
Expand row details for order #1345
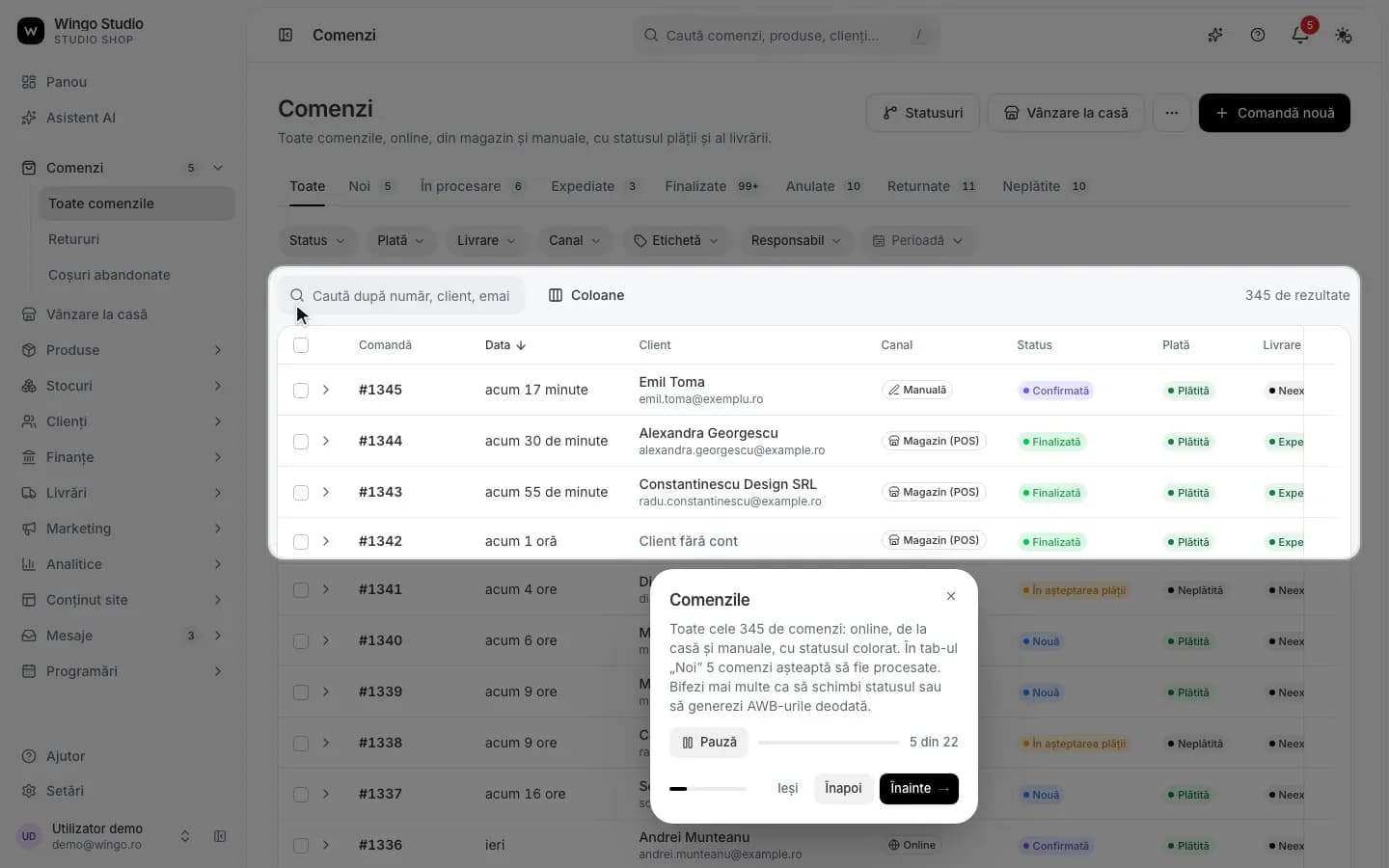pyautogui.click(x=326, y=390)
